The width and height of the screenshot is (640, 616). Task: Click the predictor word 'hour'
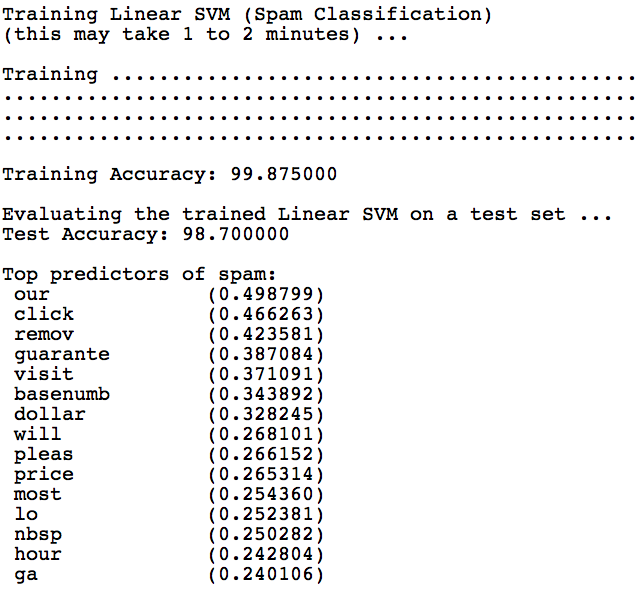pos(38,555)
